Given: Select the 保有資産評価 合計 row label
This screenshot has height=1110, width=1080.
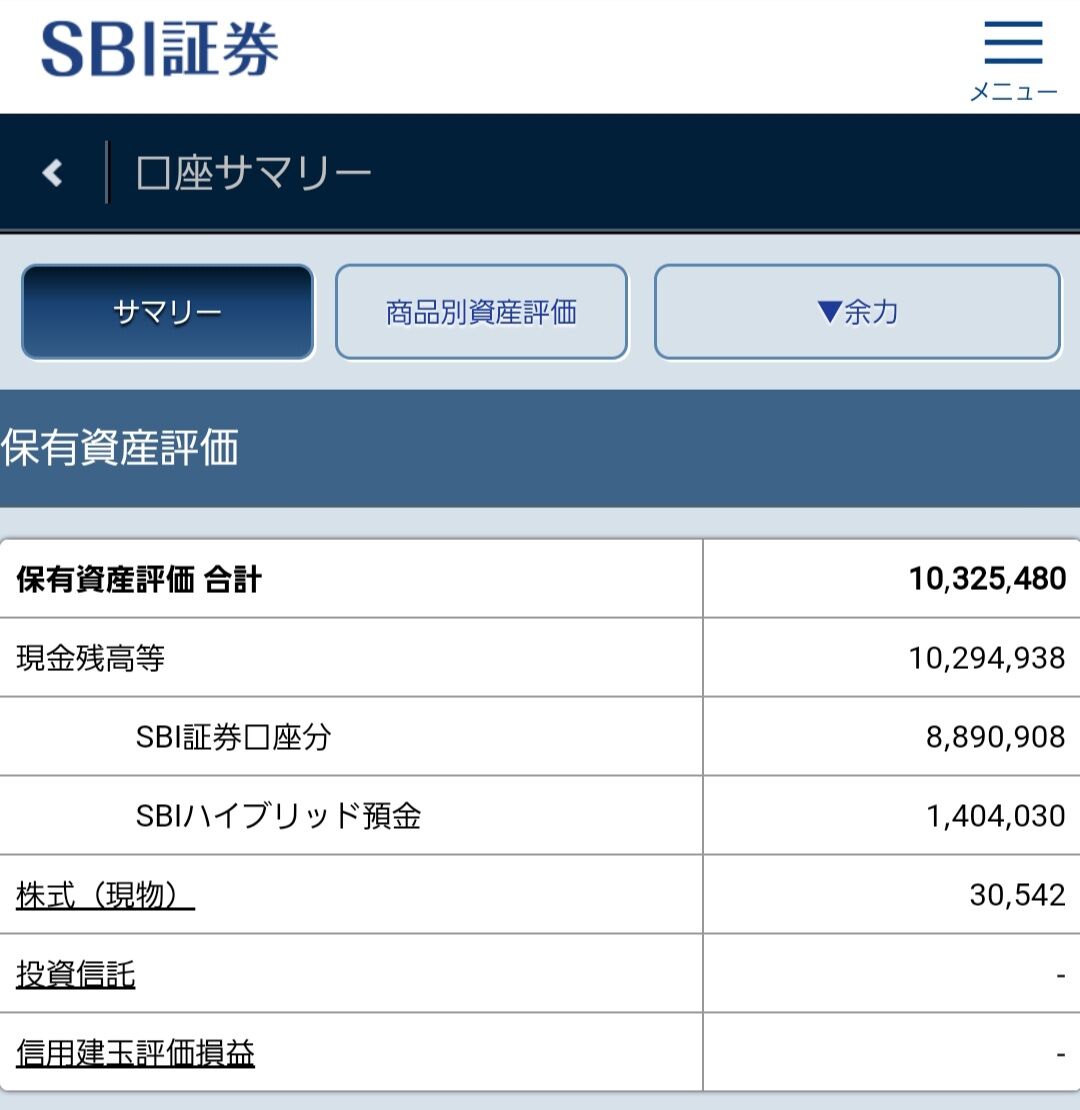Looking at the screenshot, I should (139, 579).
